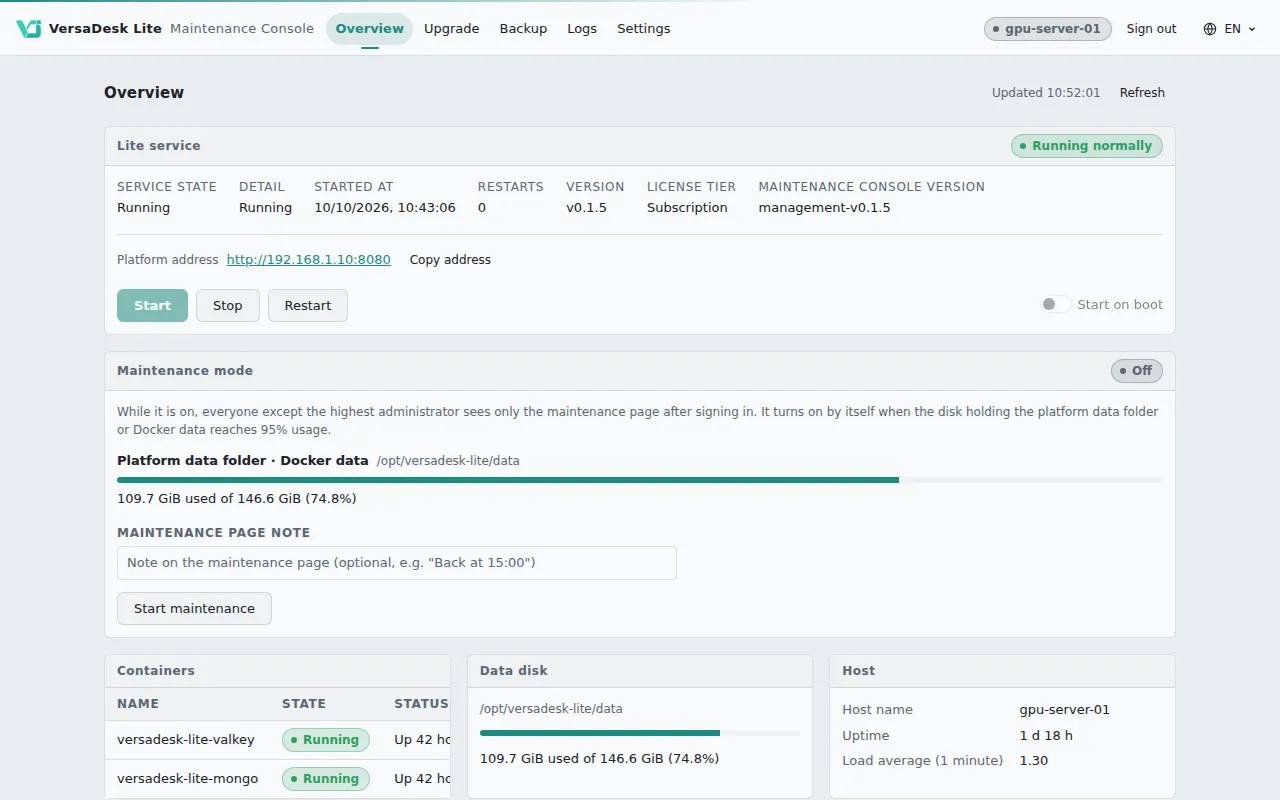The image size is (1280, 800).
Task: Click the load average value 1.30
Action: (1034, 761)
